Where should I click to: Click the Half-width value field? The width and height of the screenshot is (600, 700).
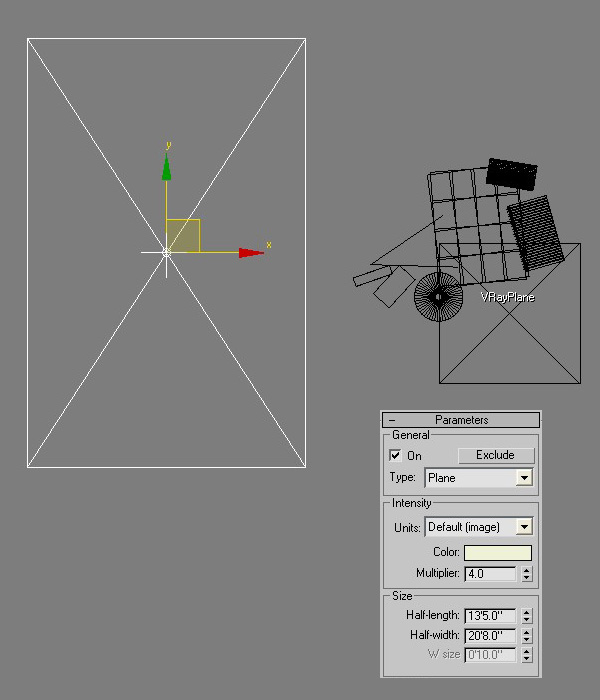click(490, 636)
